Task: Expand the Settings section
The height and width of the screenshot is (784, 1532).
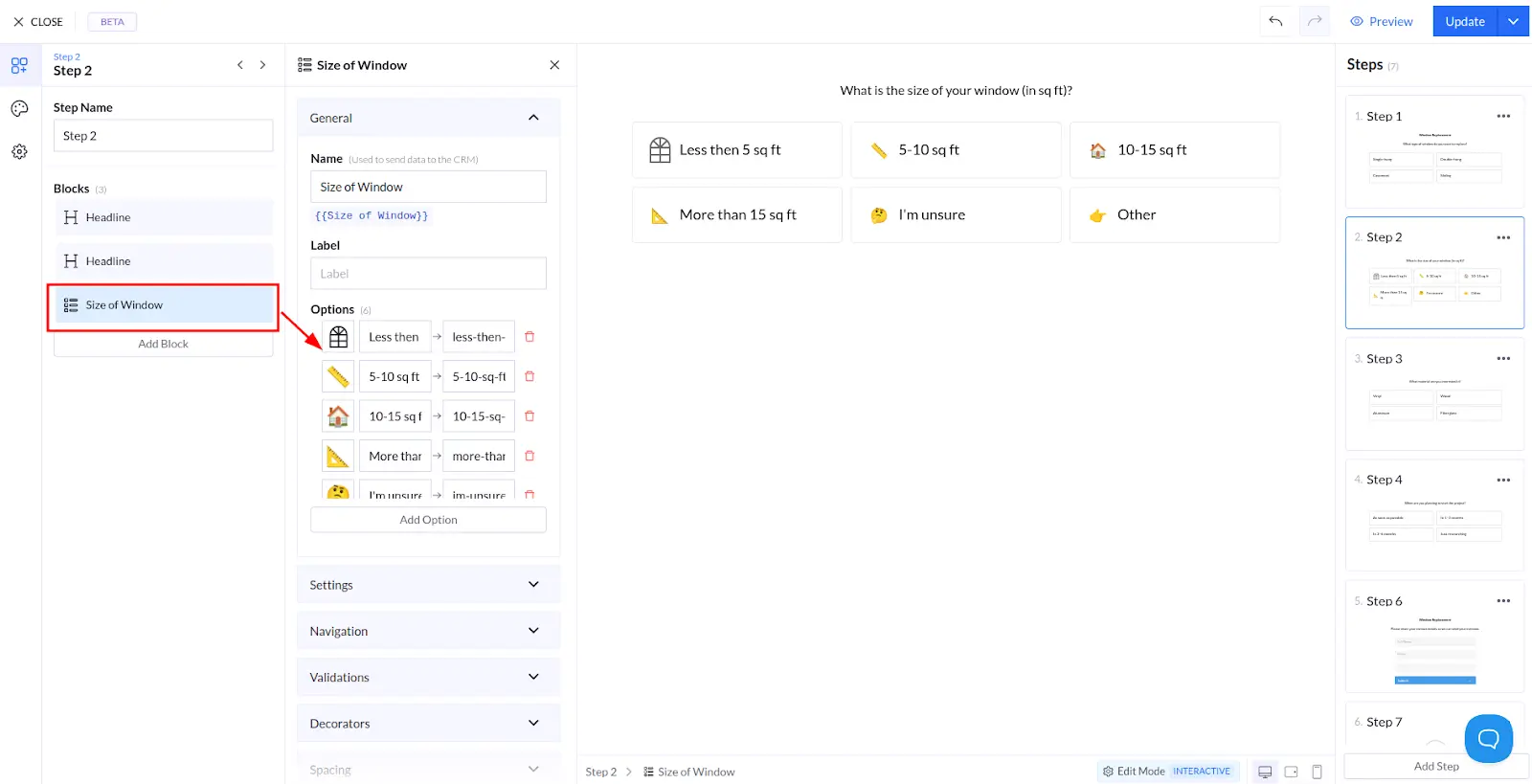Action: 428,585
